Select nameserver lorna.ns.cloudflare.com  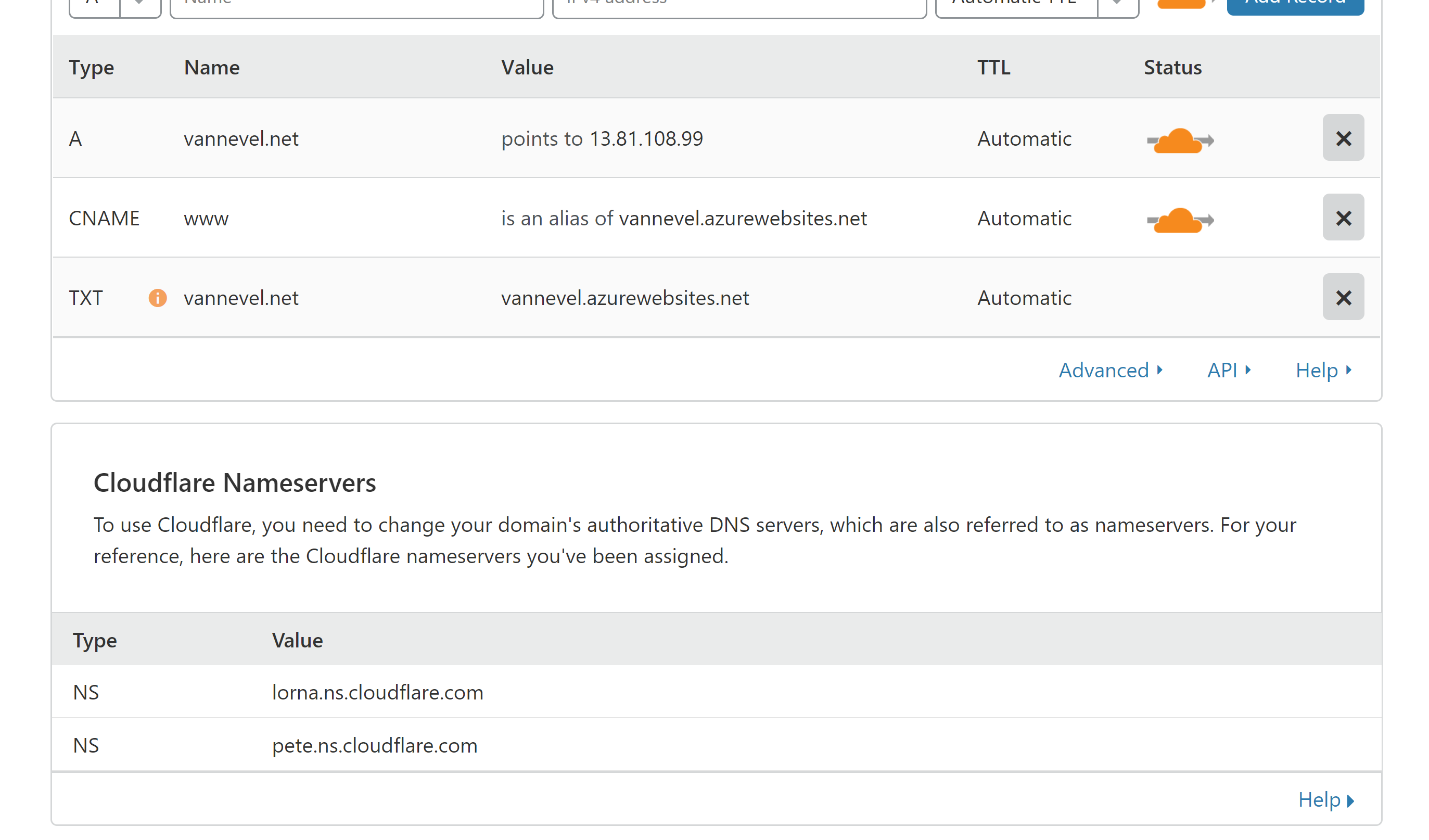(x=378, y=693)
